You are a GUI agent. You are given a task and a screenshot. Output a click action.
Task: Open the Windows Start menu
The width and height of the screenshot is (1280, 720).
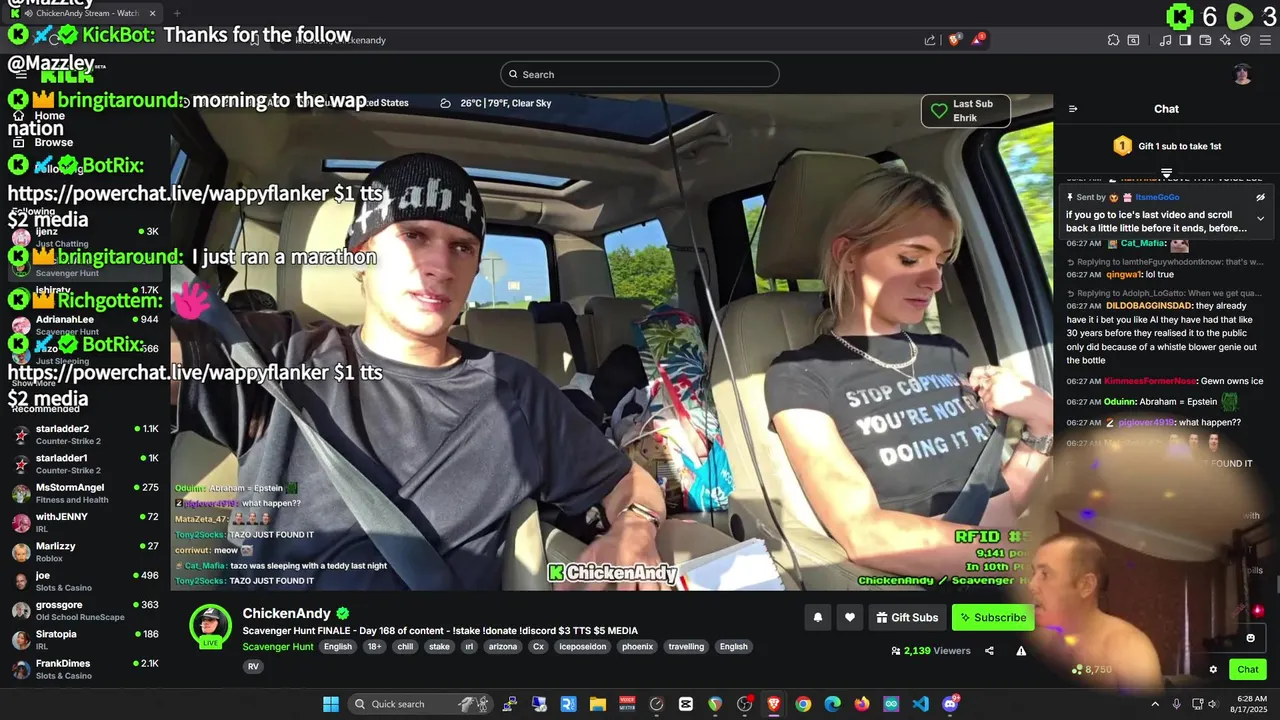(331, 704)
